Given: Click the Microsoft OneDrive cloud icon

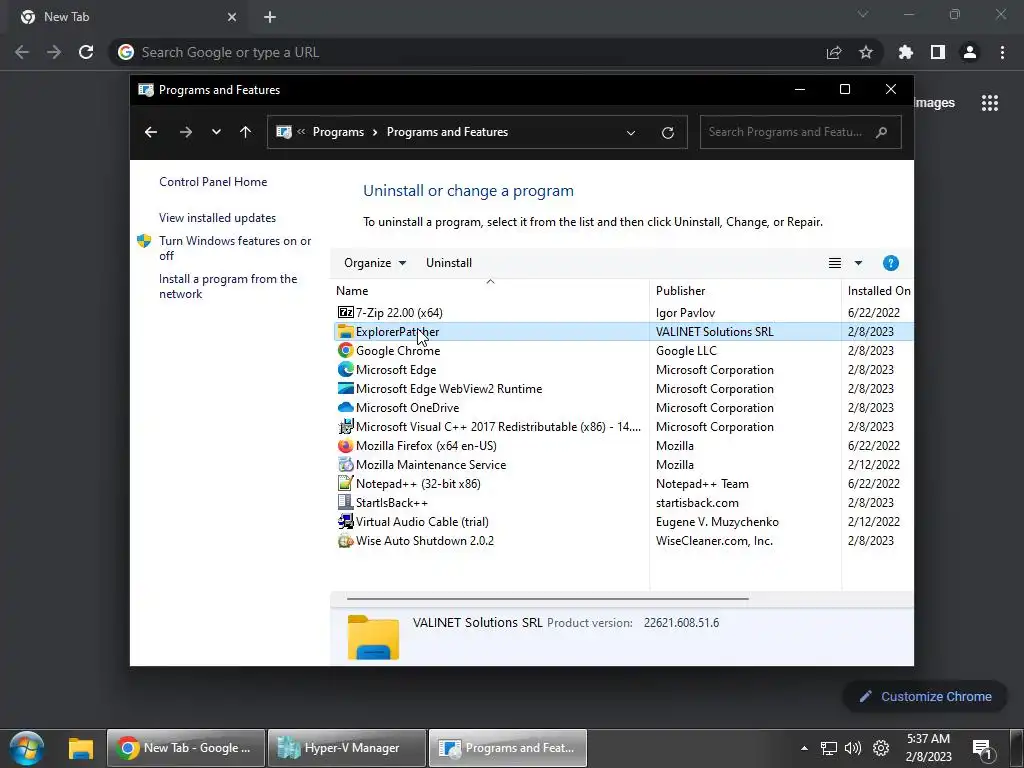Looking at the screenshot, I should (x=345, y=408).
